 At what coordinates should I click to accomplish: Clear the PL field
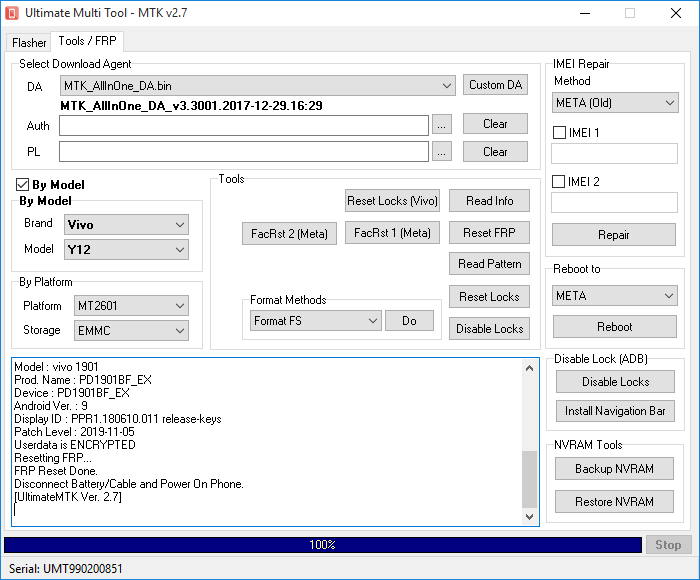click(495, 152)
